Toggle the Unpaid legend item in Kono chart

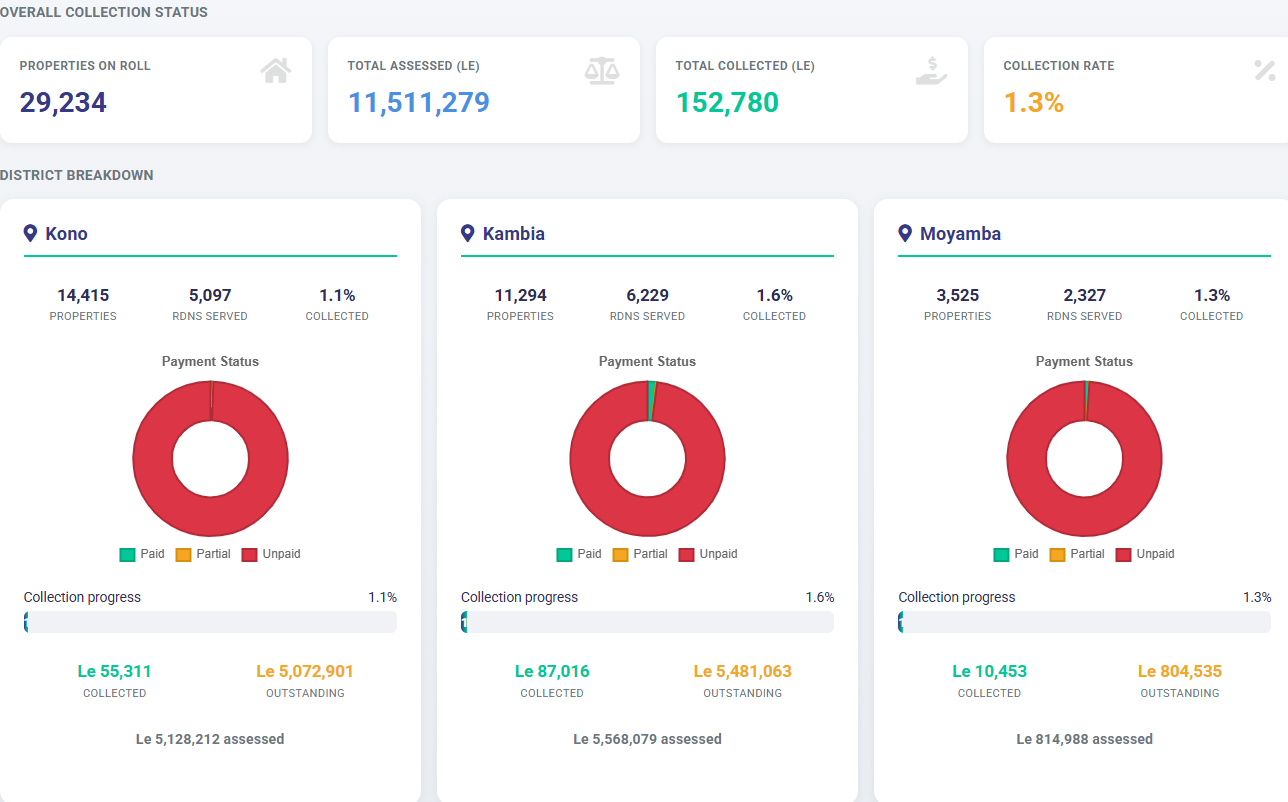click(271, 554)
